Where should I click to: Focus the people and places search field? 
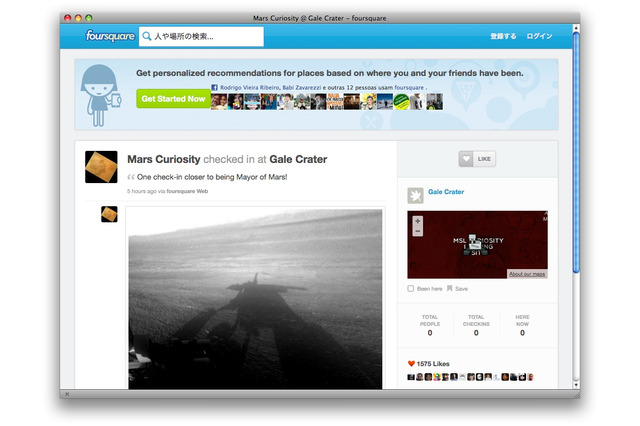tap(201, 36)
